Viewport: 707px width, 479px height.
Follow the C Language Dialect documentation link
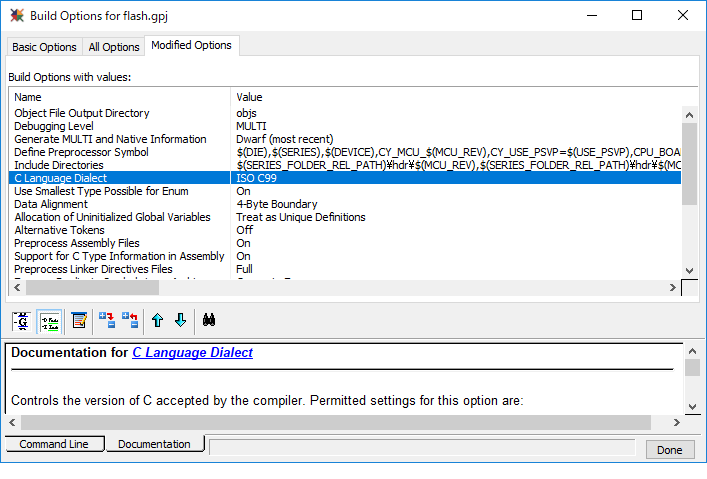(x=192, y=353)
